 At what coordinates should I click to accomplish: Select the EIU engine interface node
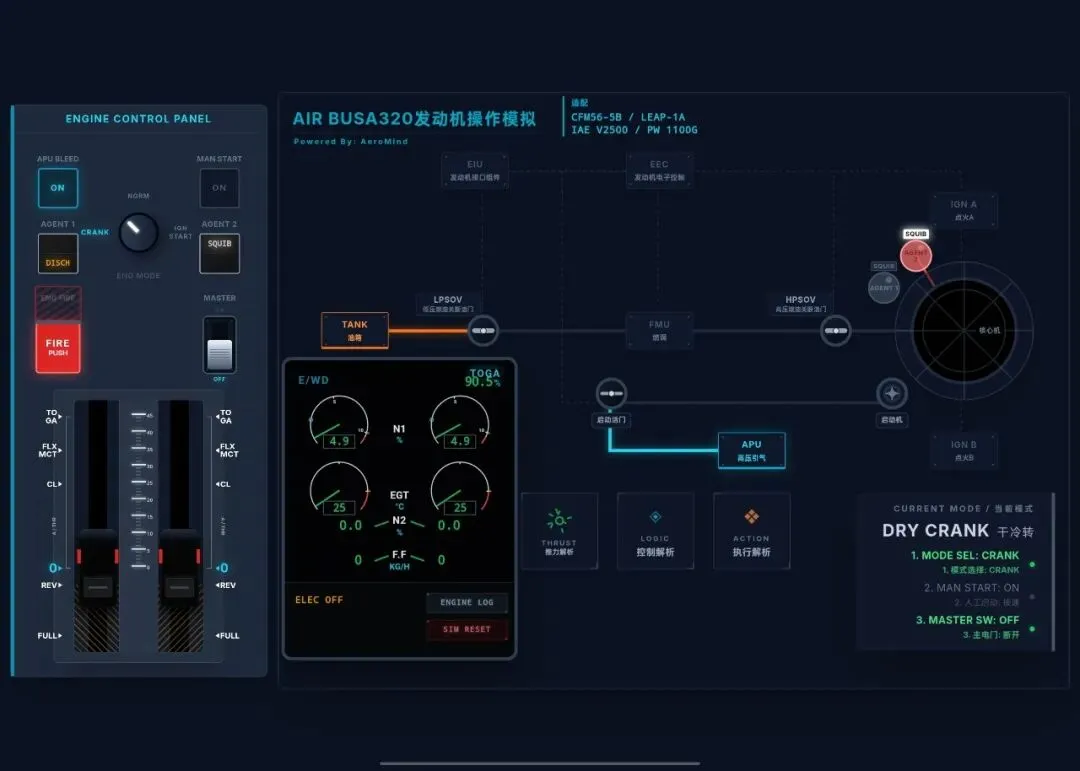click(x=475, y=170)
